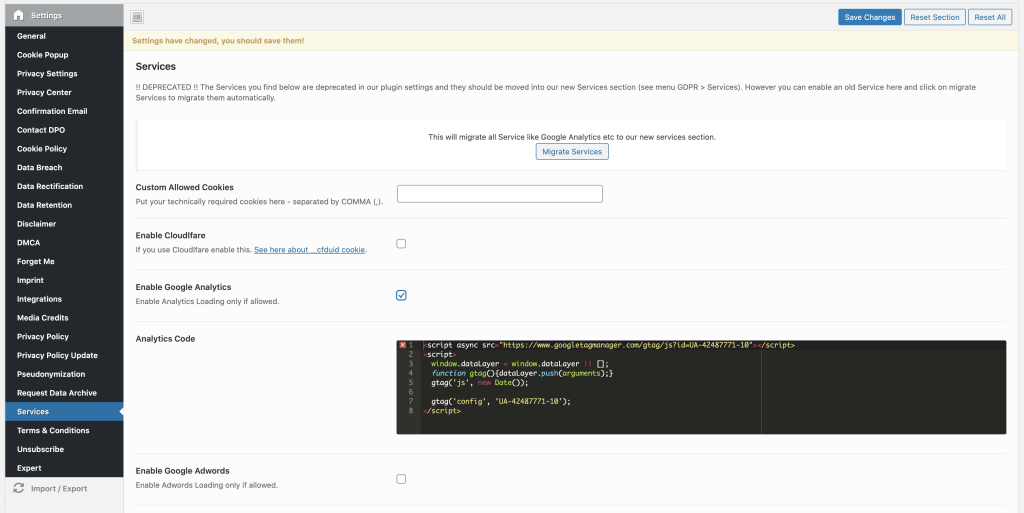This screenshot has width=1024, height=513.
Task: Click the Reset Section button
Action: 933,17
